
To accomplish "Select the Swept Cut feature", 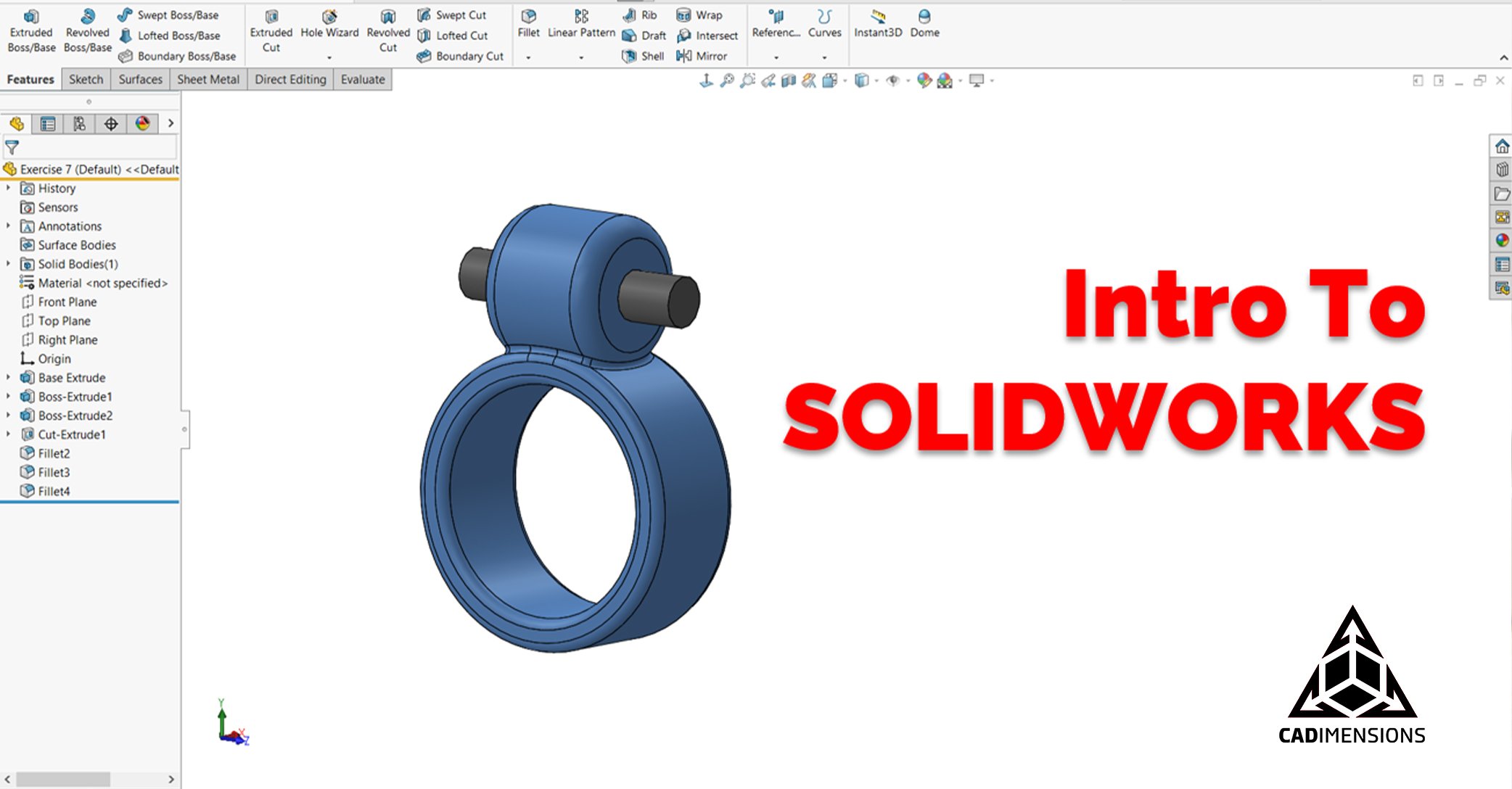I will 456,15.
